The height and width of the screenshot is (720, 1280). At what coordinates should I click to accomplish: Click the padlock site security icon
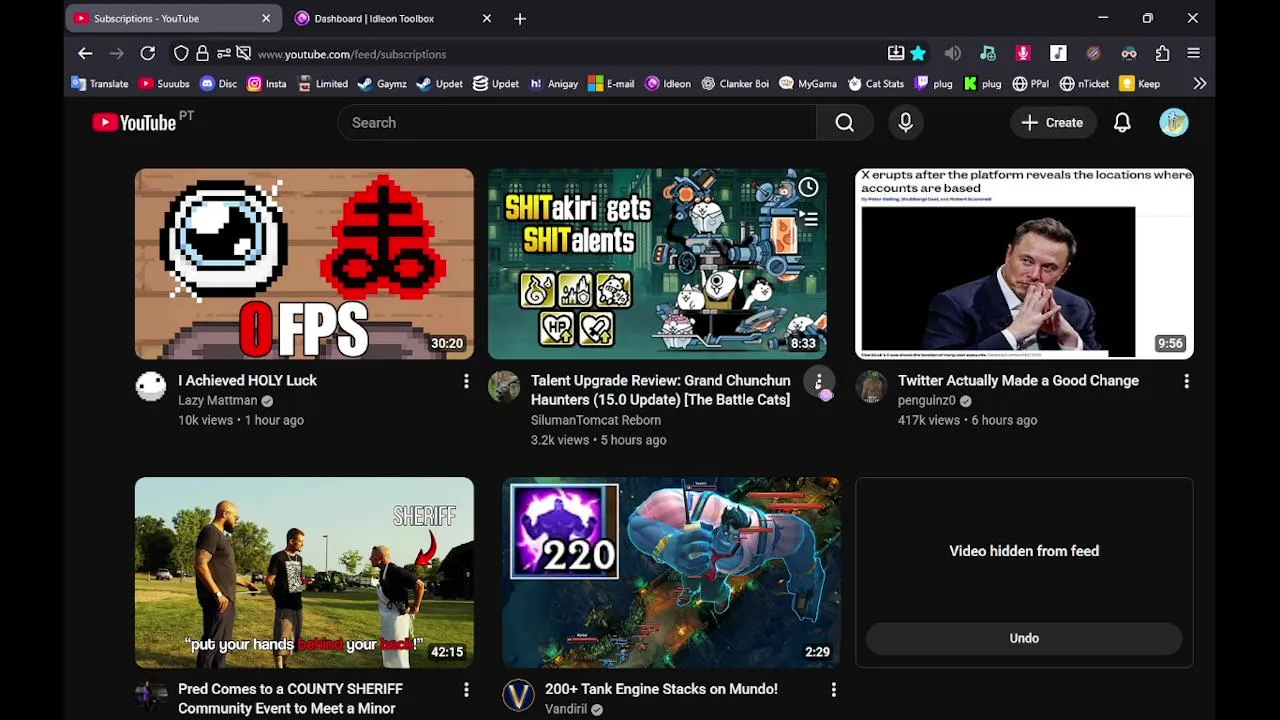coord(202,54)
